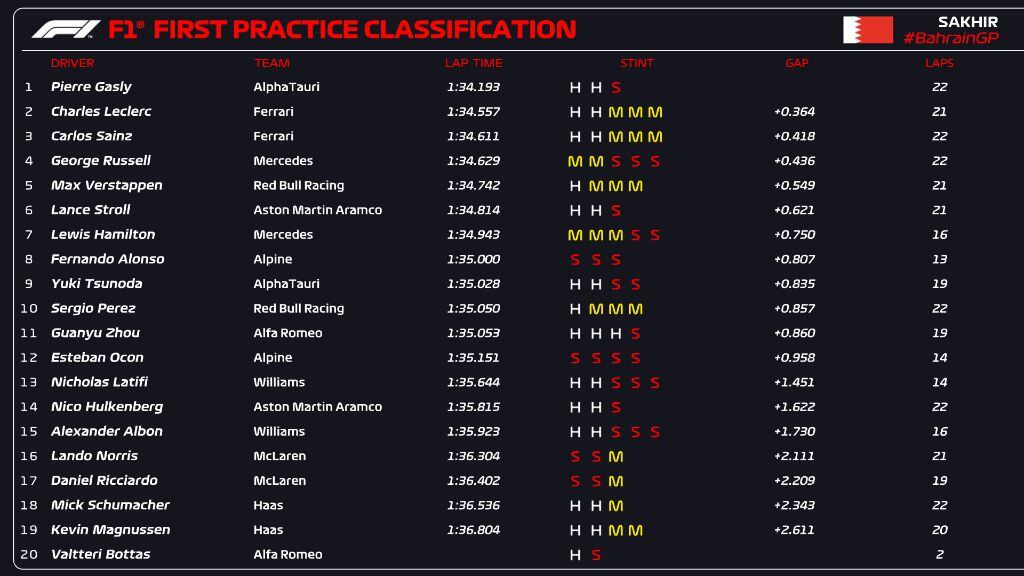Select the LAPS column header

click(939, 63)
